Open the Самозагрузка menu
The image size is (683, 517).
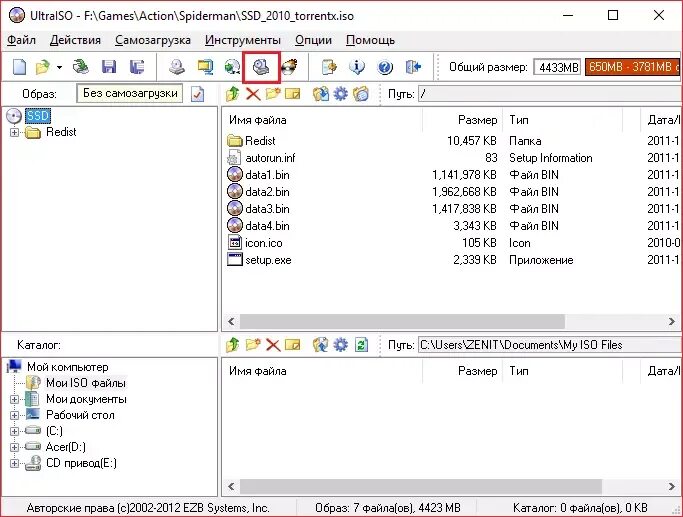tap(153, 40)
